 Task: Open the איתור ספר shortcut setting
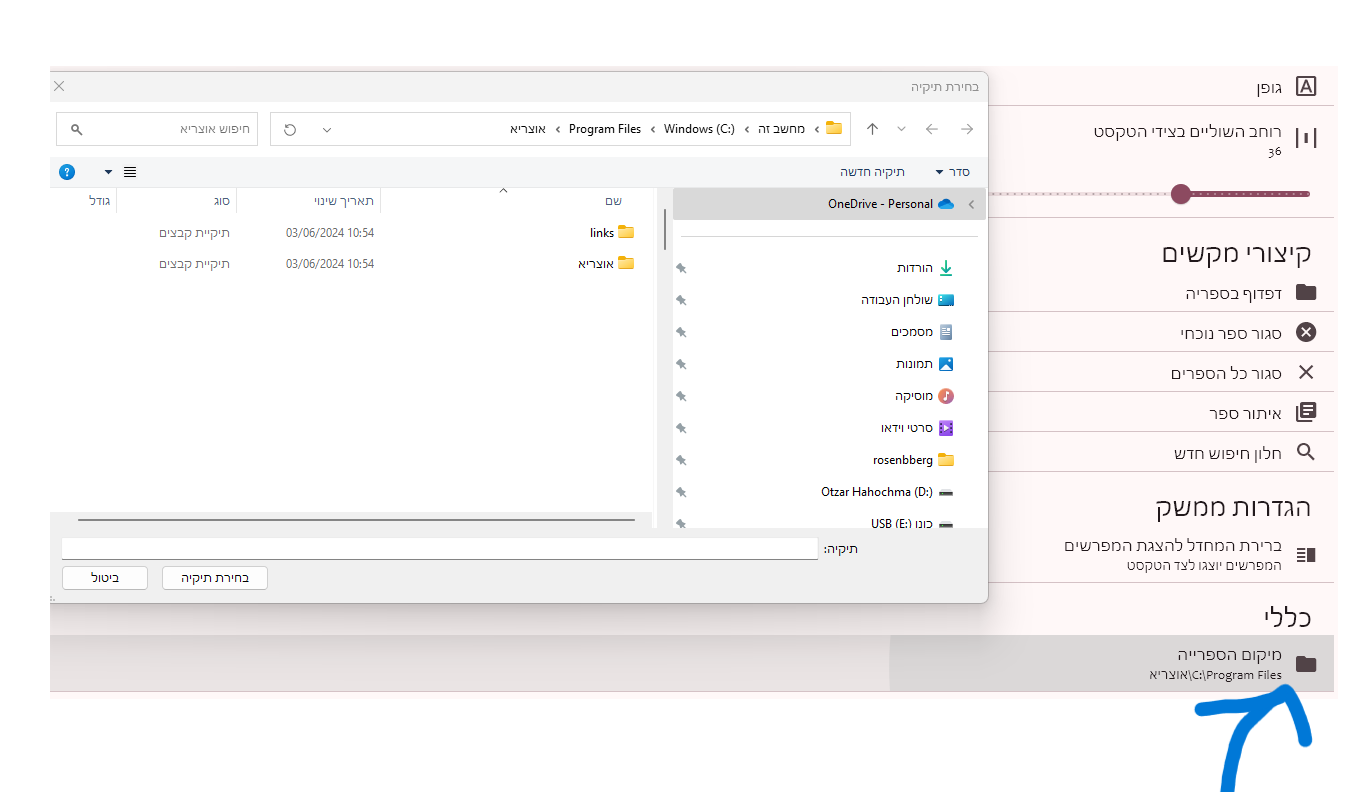pos(1244,413)
